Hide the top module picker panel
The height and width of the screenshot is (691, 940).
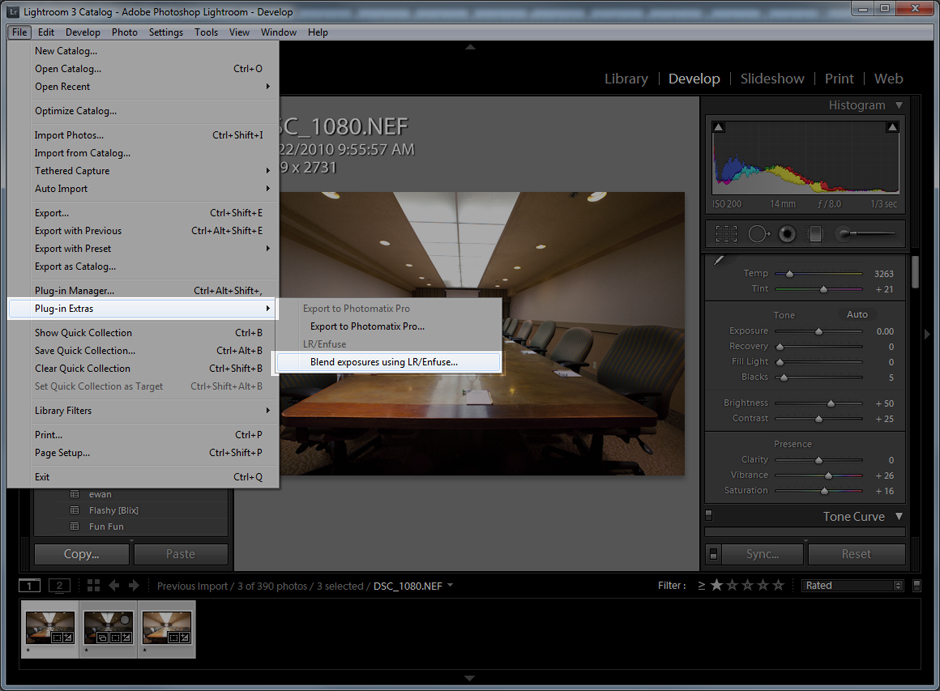point(470,46)
